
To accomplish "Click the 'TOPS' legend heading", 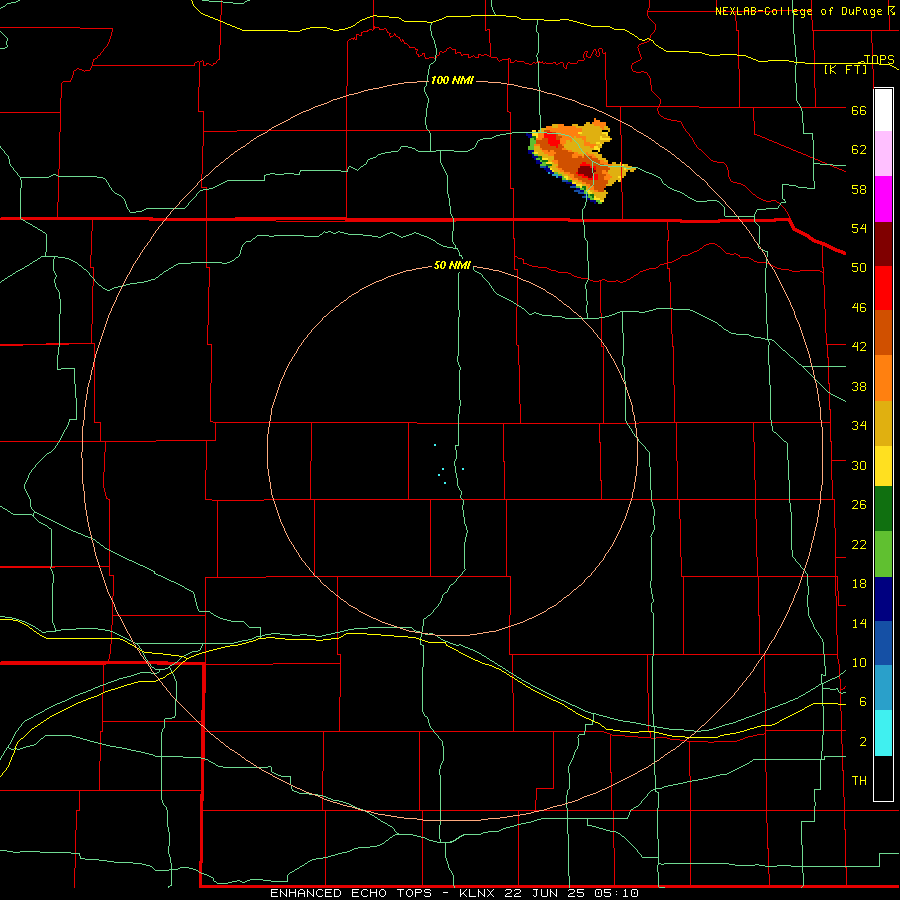I will 879,59.
